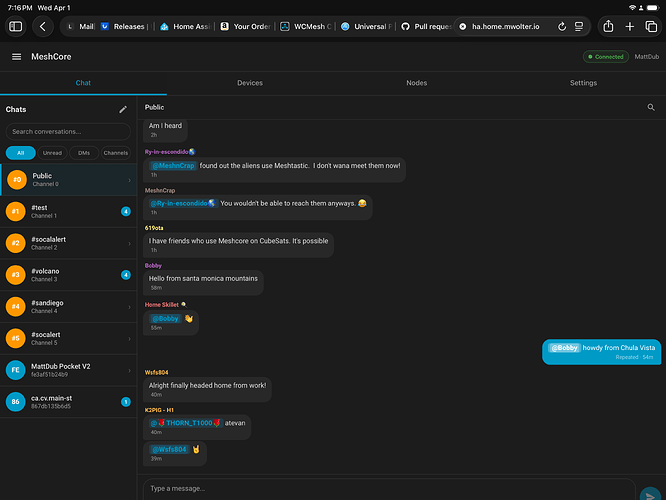
Task: Open unread badge on #volcano chat
Action: point(126,275)
